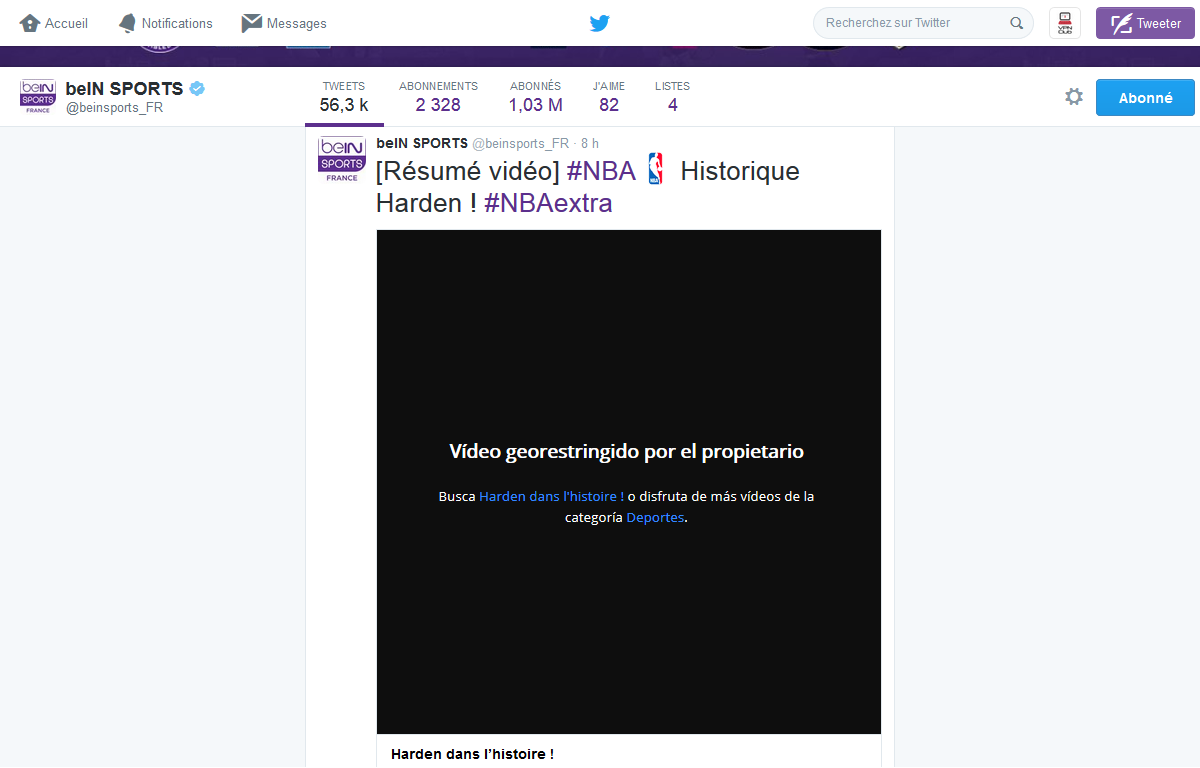This screenshot has height=768, width=1200.
Task: Click the link Harden dans l'histoire ! in video
Action: pos(552,496)
